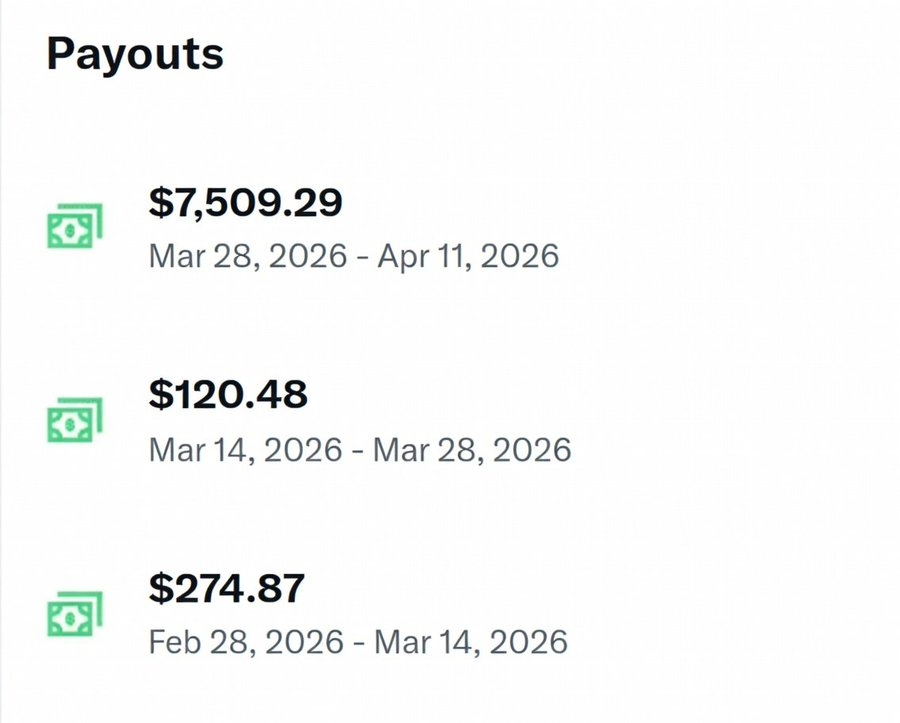Click the dollar sign in $7,509.29
The height and width of the screenshot is (723, 900).
[160, 203]
